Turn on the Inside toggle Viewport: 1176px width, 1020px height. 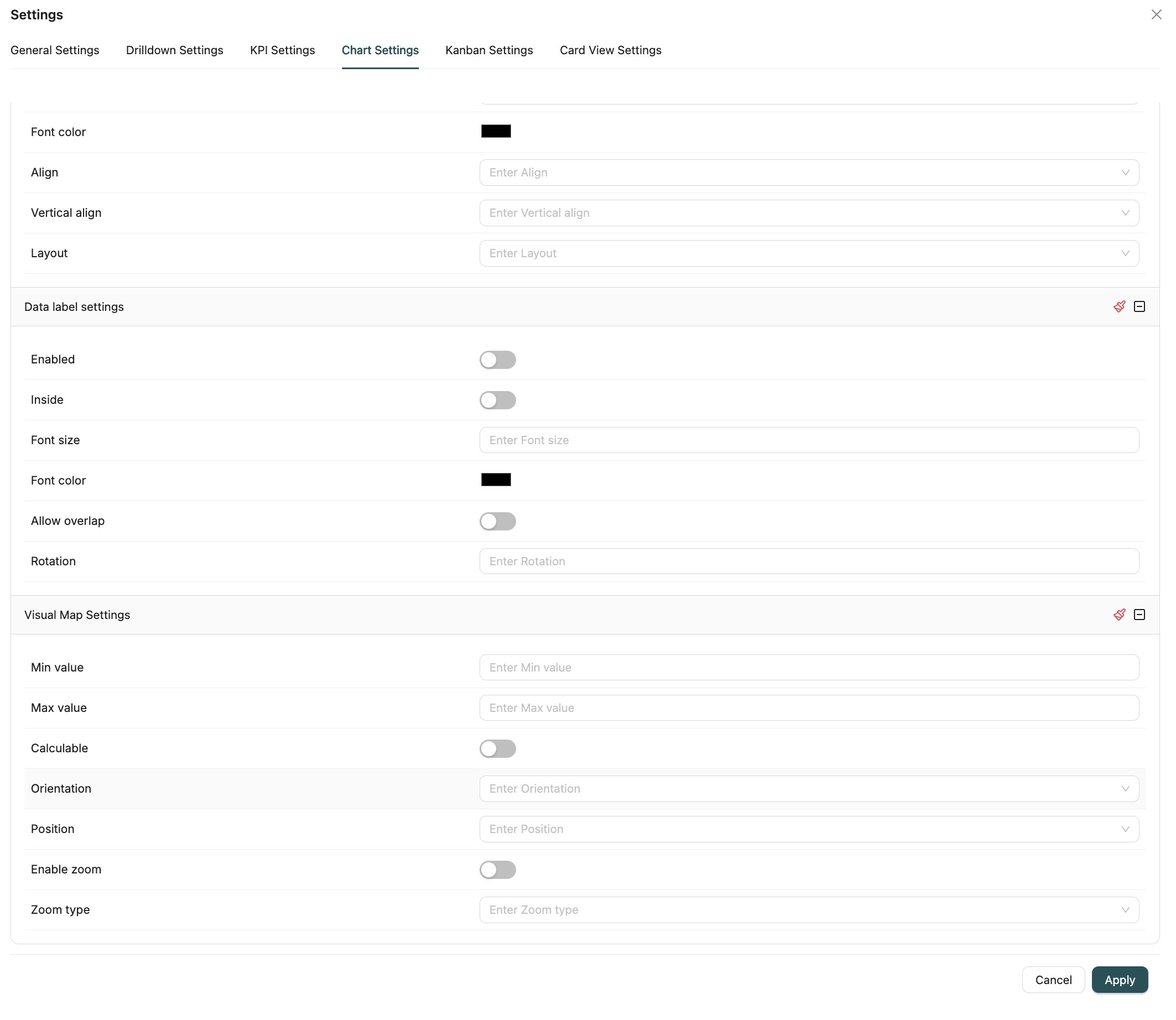point(497,399)
